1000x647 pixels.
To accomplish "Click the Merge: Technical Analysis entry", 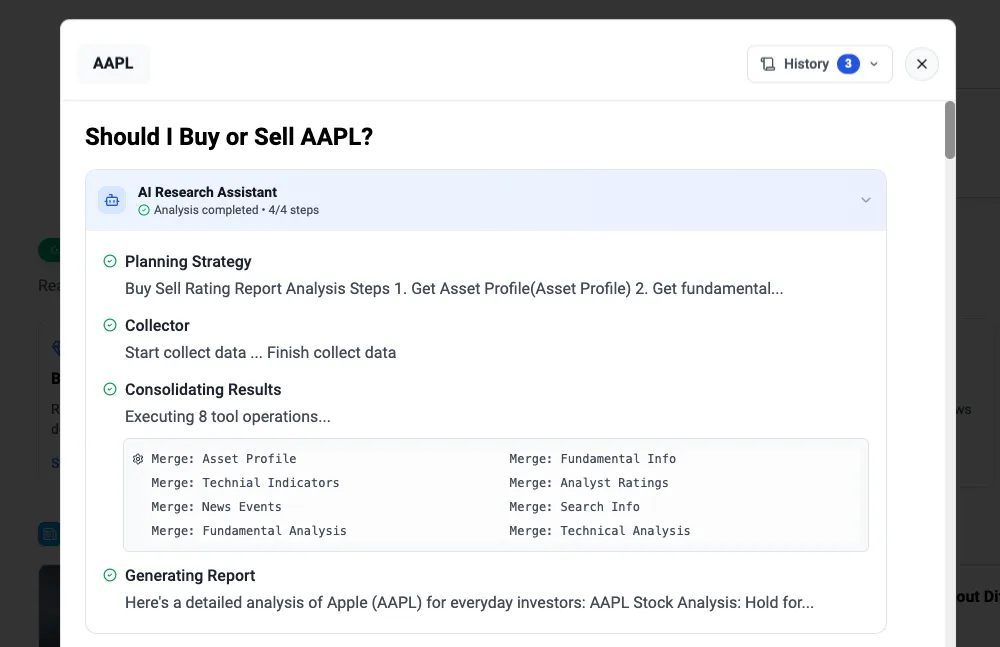I will click(x=599, y=531).
